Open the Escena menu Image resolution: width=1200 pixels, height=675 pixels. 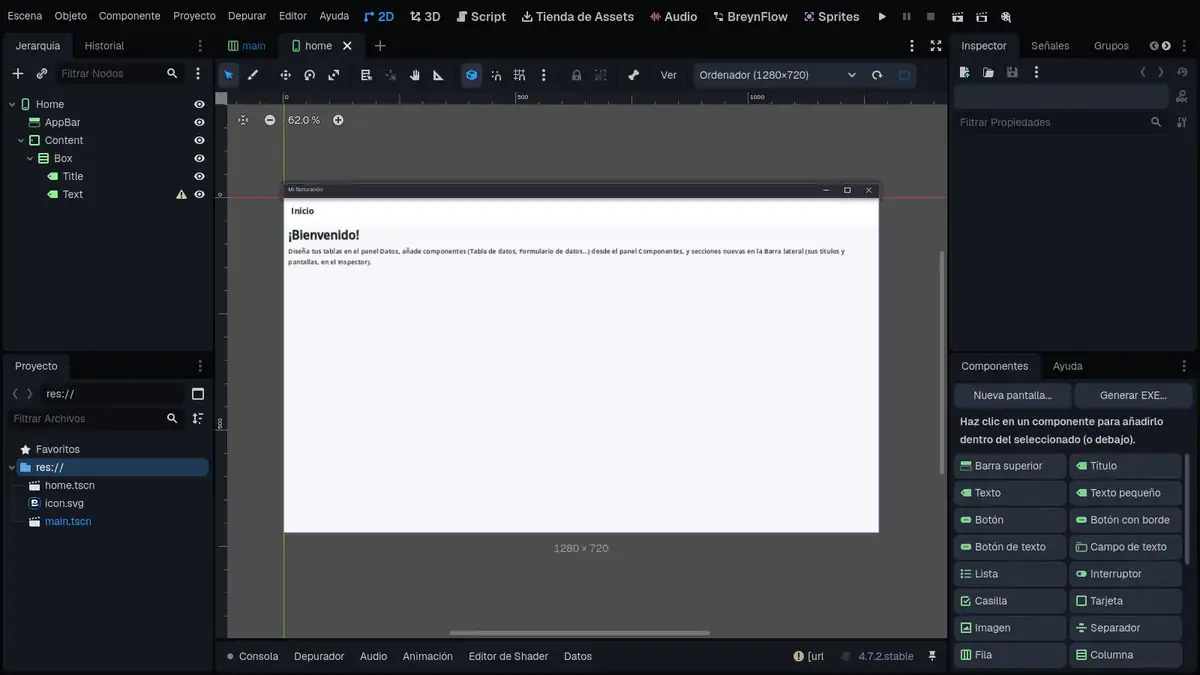point(25,16)
